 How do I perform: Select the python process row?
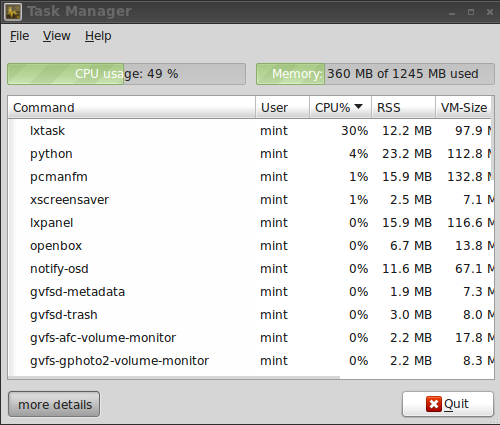click(251, 154)
